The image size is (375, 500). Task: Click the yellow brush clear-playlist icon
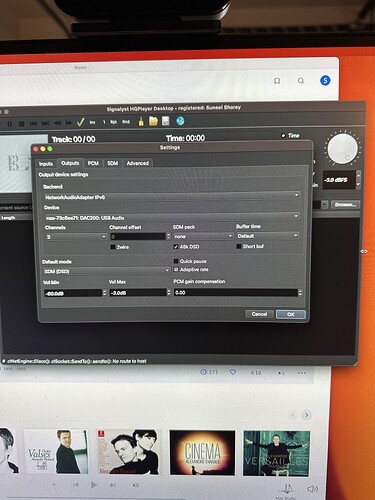(141, 122)
